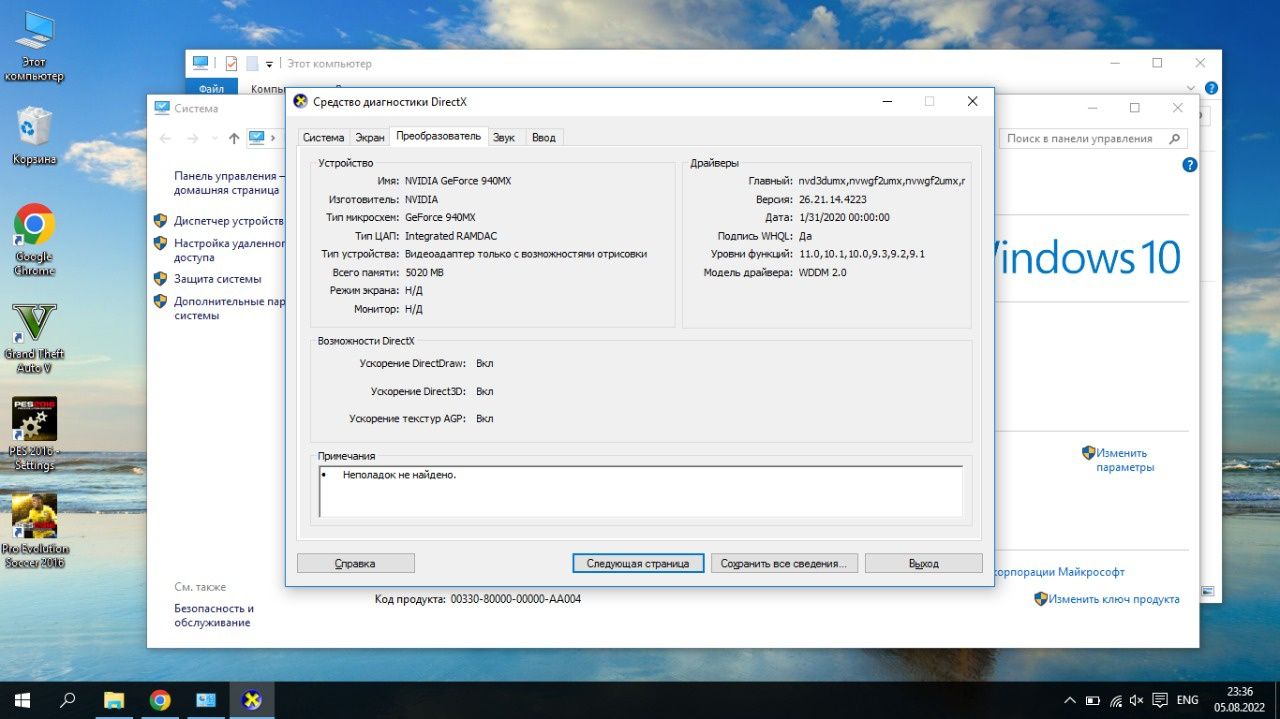The width and height of the screenshot is (1280, 719).
Task: Click the memory value 5020 MB
Action: [424, 272]
